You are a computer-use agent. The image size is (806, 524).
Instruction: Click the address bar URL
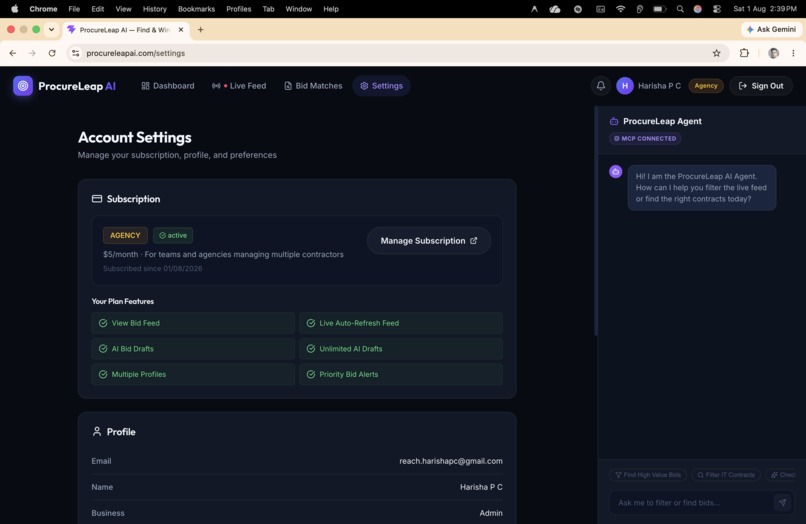click(136, 53)
